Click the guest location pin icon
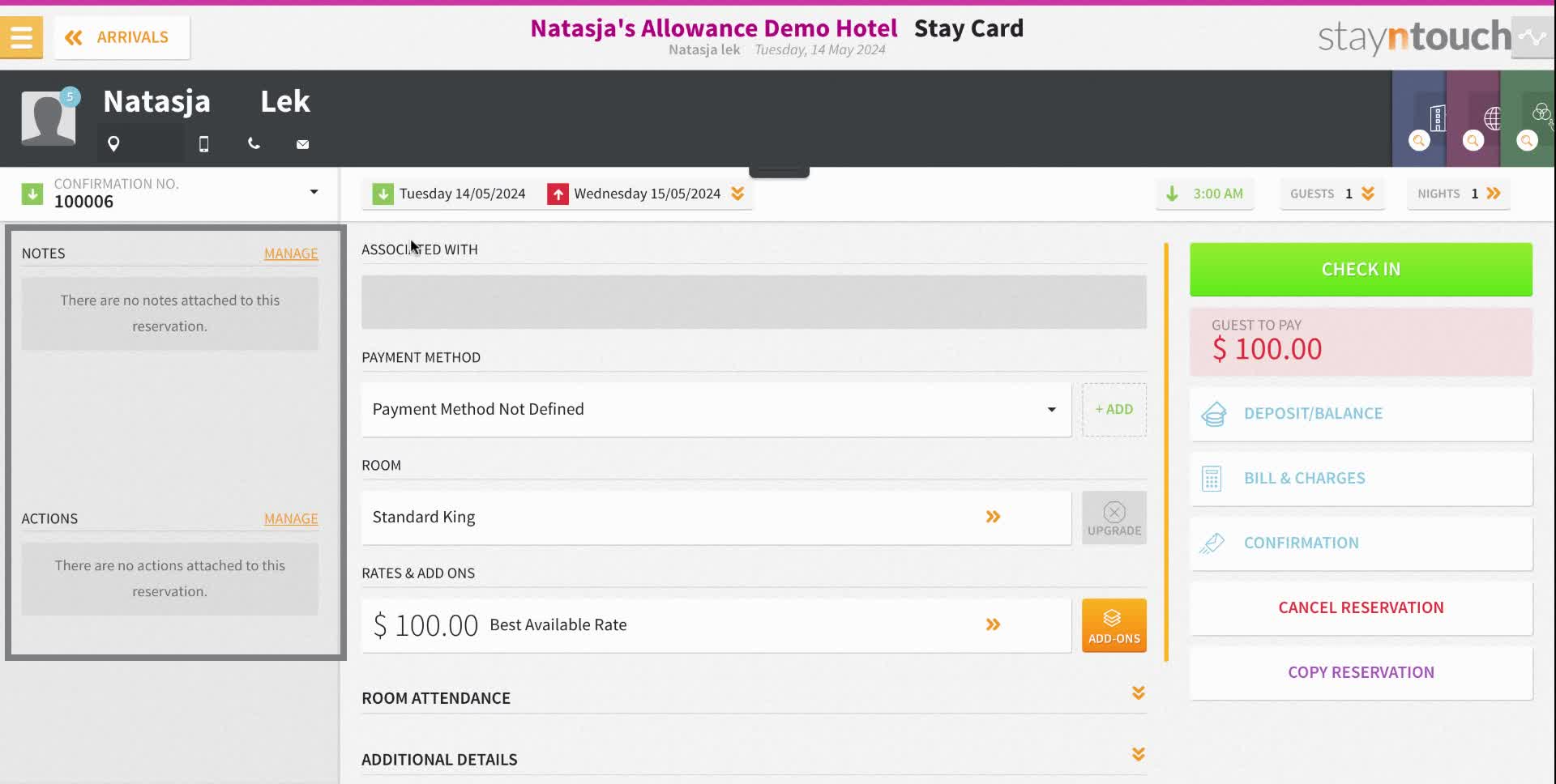The width and height of the screenshot is (1556, 784). [113, 144]
